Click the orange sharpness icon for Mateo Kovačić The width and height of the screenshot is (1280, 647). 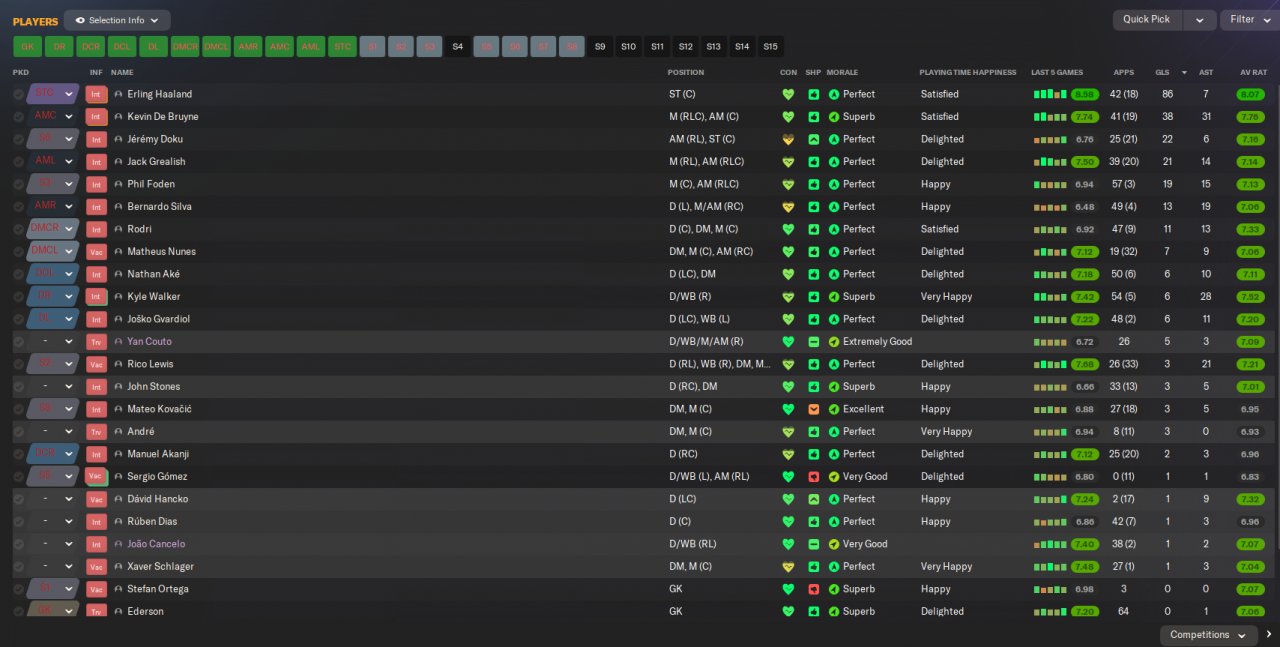[814, 409]
